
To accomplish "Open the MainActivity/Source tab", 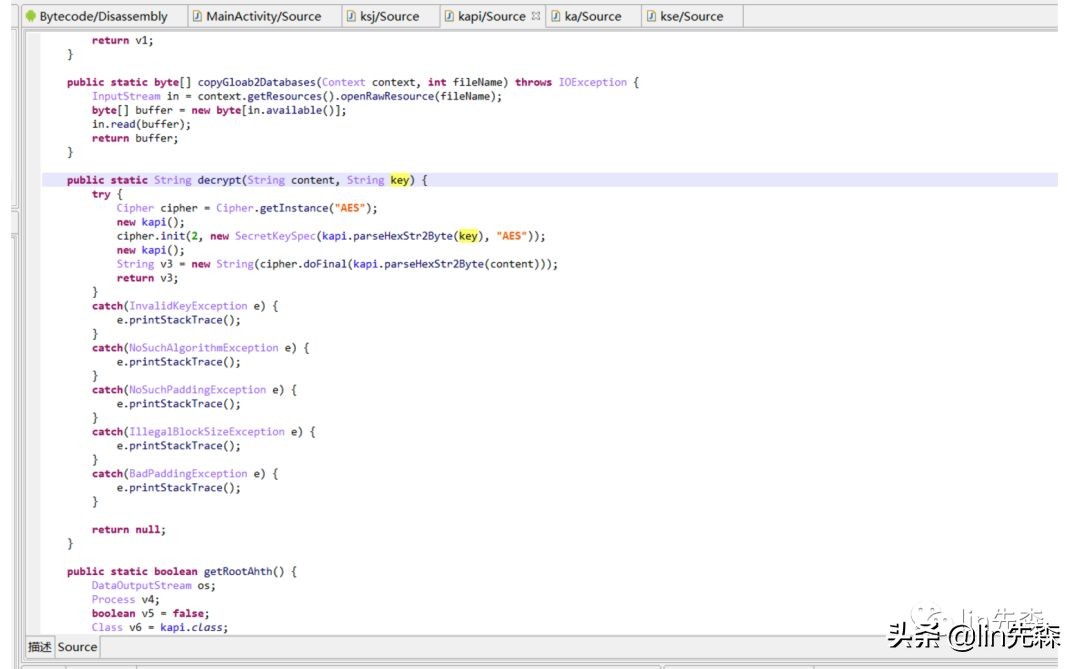I will (263, 16).
